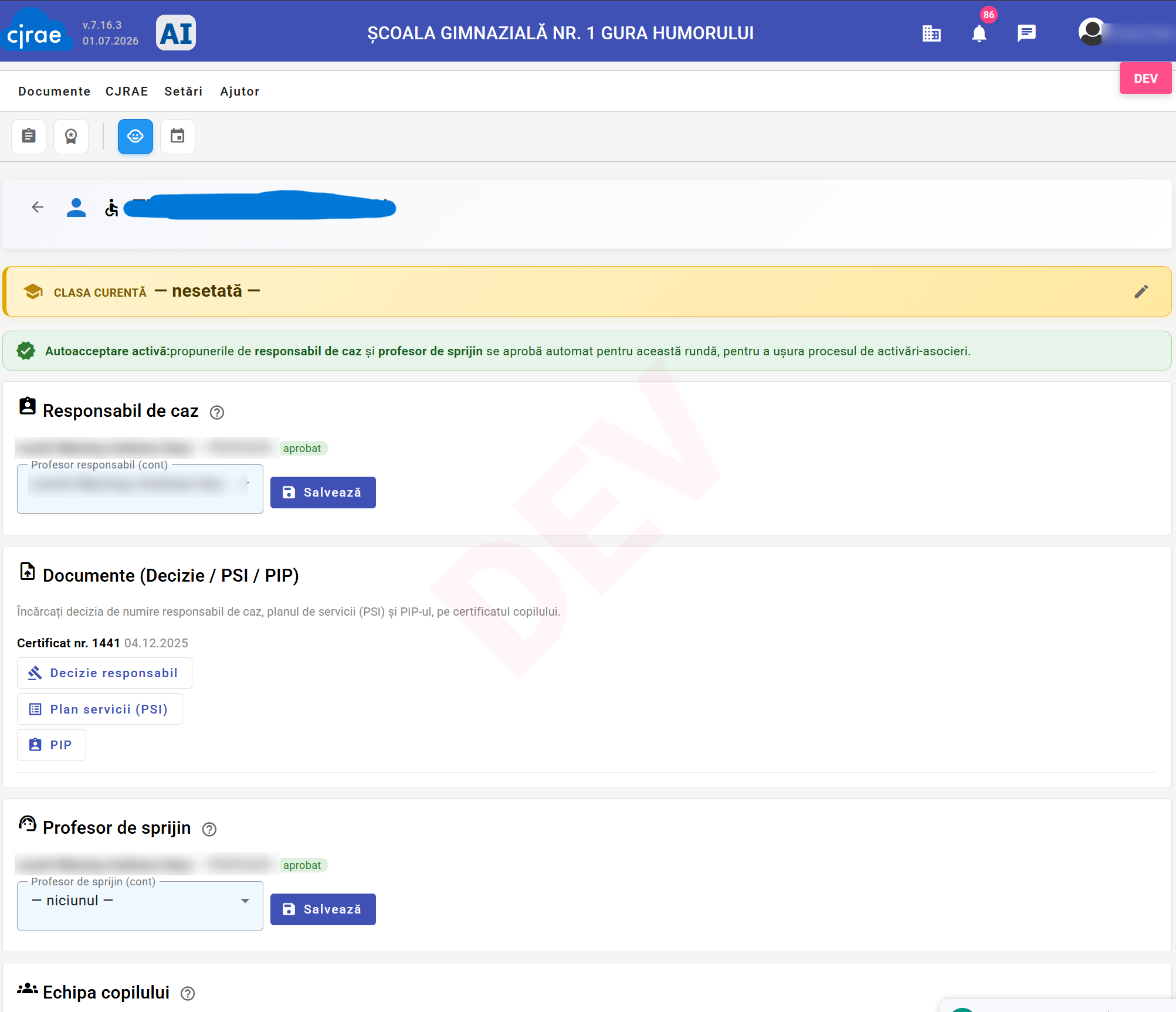The width and height of the screenshot is (1176, 1012).
Task: Open the Ajutor menu
Action: (240, 91)
